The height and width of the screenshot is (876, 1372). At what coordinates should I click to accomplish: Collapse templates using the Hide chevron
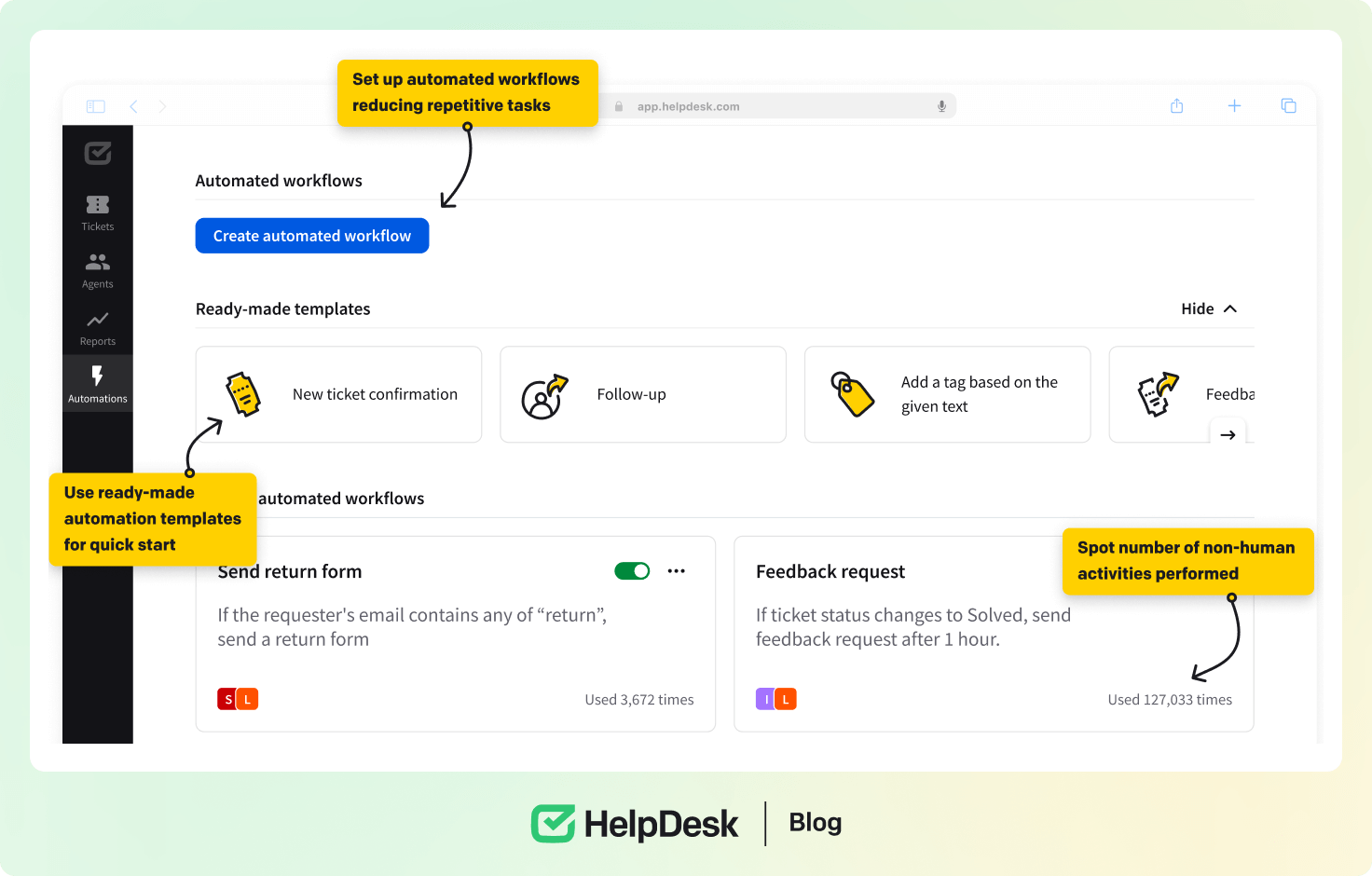tap(1230, 308)
